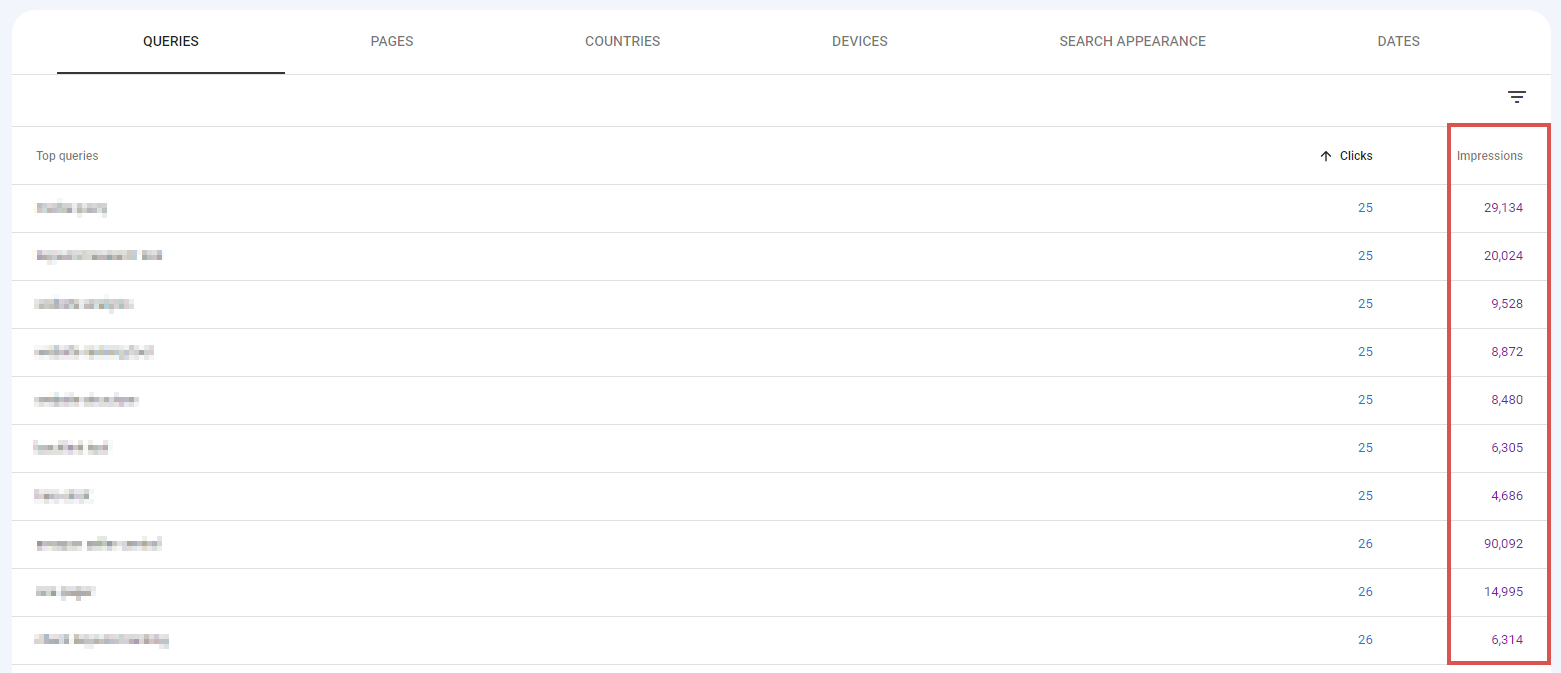The image size is (1561, 673).
Task: Sort by the Clicks column header
Action: [1356, 155]
